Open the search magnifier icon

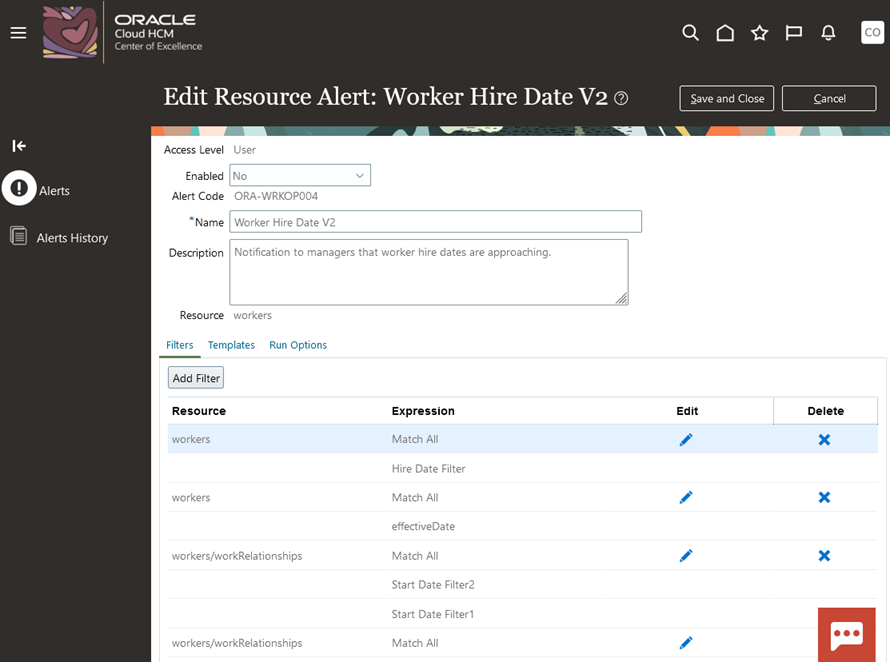(690, 33)
